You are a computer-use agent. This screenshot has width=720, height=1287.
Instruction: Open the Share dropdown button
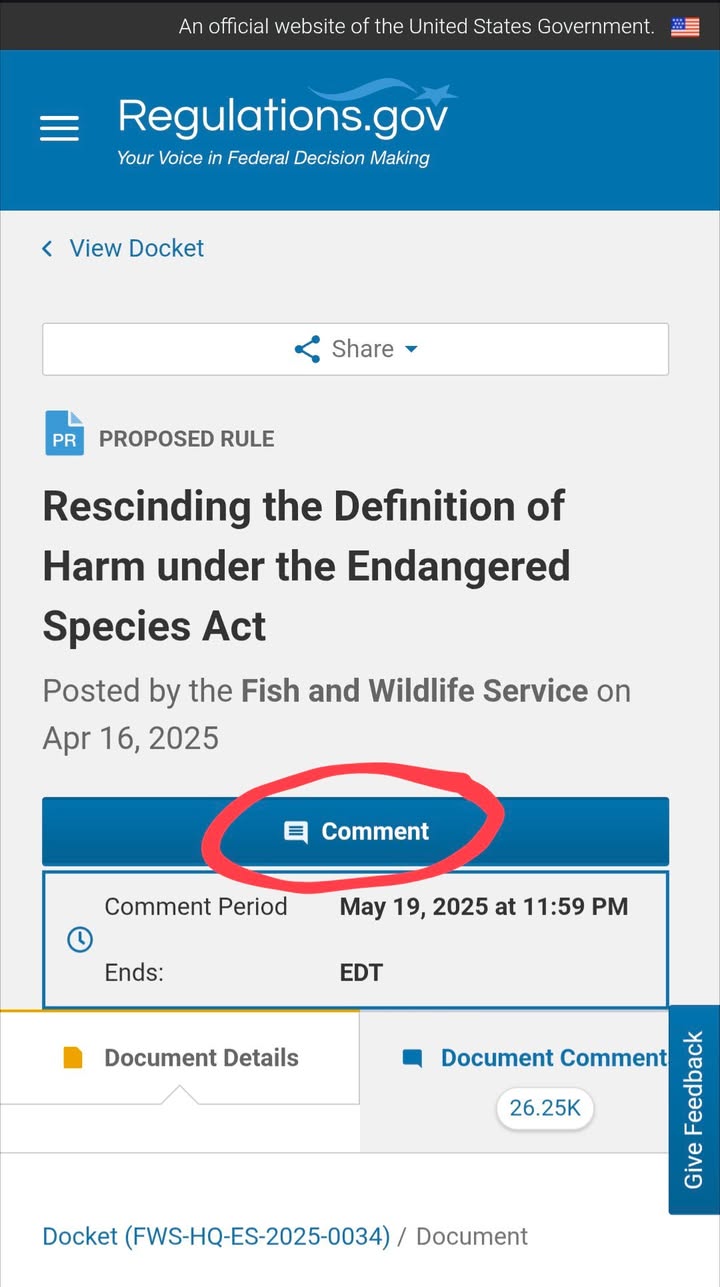click(x=355, y=349)
